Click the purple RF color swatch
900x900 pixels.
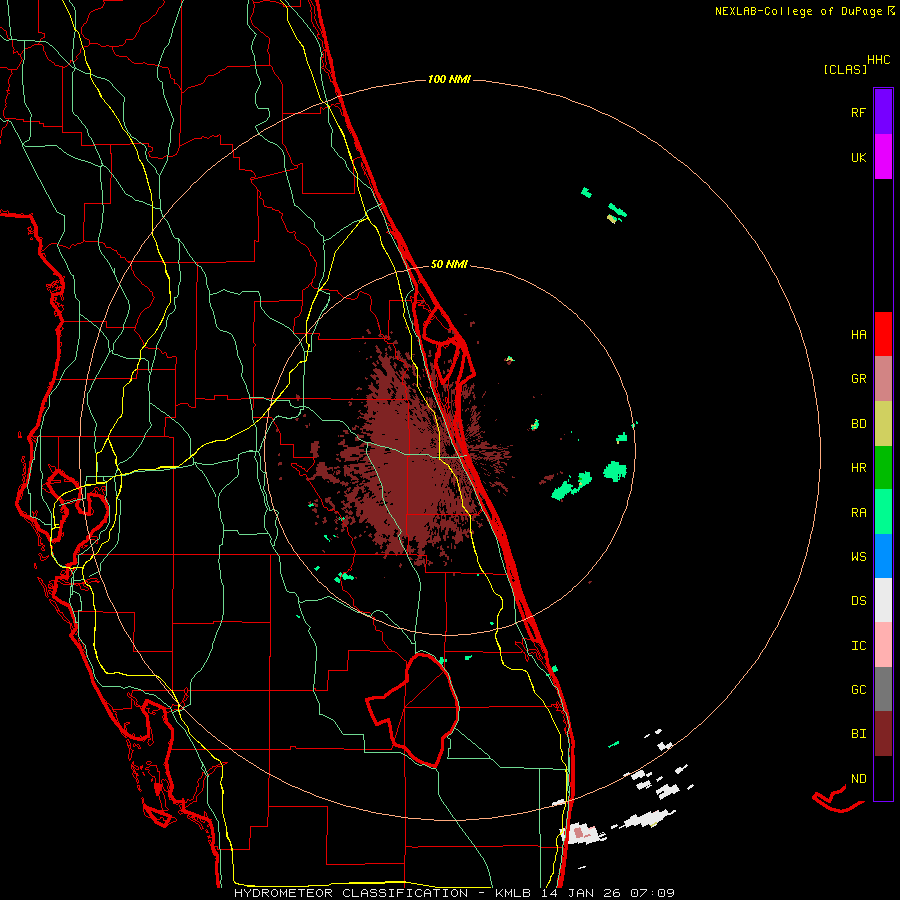pos(883,112)
